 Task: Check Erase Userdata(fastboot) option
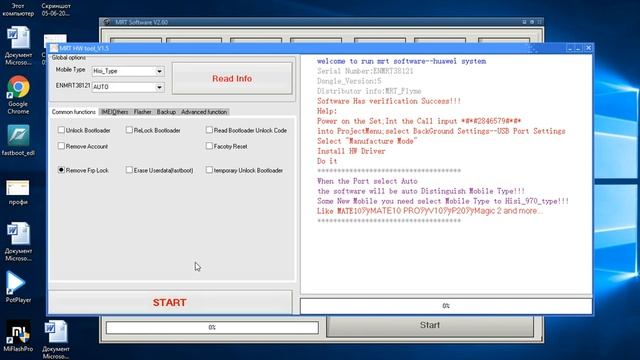(x=129, y=170)
